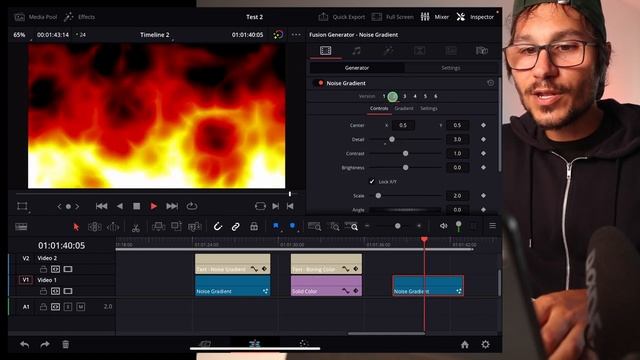Screen dimensions: 640x360
Task: Open the viewer three-dots options menu
Action: tap(296, 35)
